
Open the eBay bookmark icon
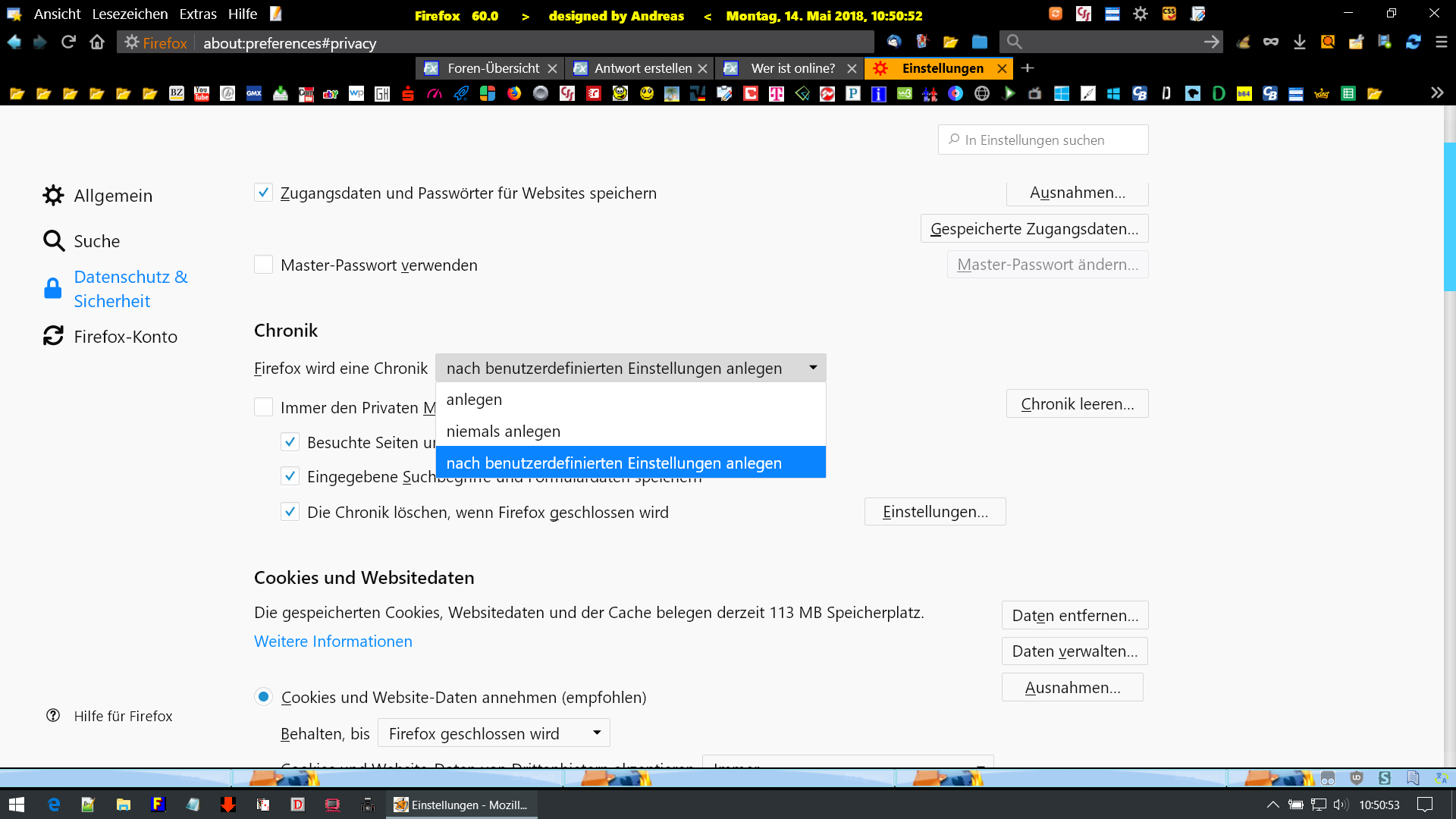(x=331, y=93)
